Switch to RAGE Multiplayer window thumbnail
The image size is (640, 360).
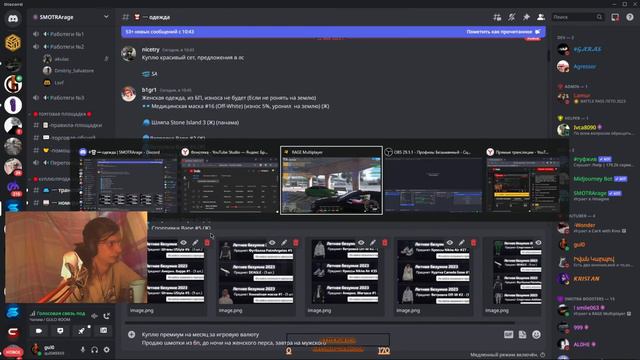click(x=331, y=180)
